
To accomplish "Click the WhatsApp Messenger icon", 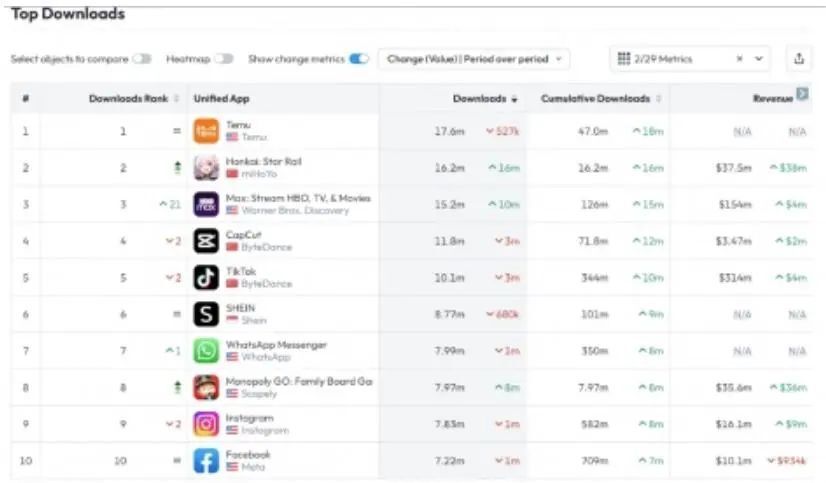I will tap(205, 351).
